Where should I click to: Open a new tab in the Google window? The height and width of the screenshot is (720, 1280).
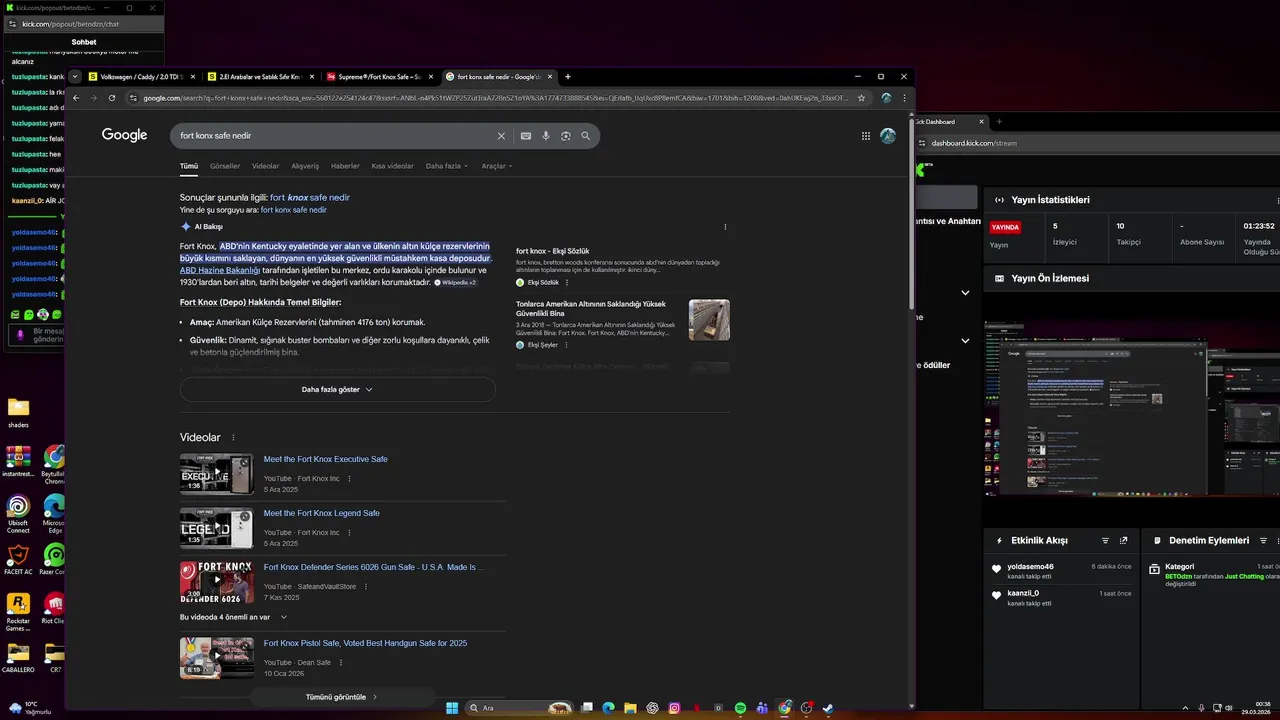568,77
